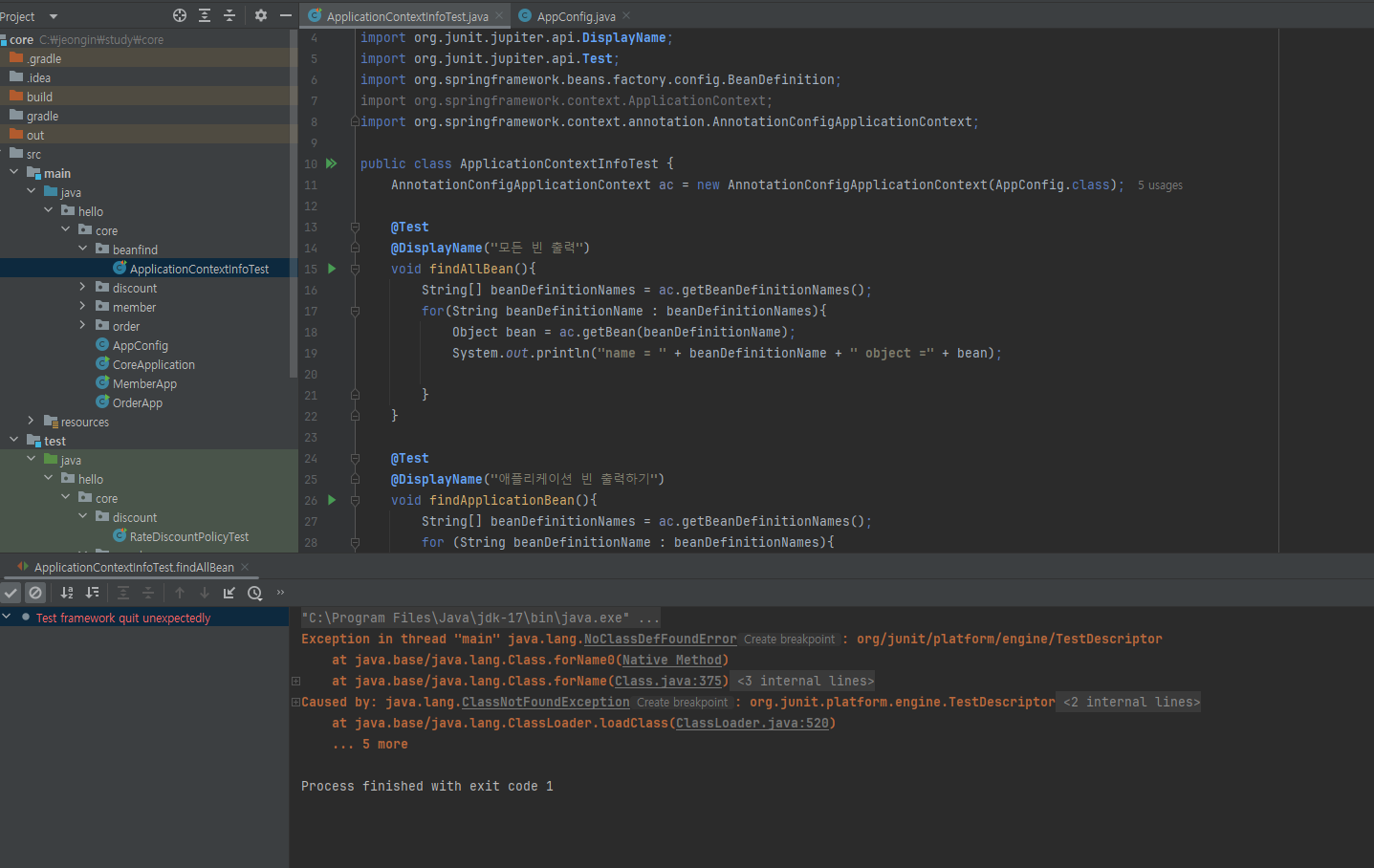The width and height of the screenshot is (1374, 868).
Task: Run findApplicationBean test from the gutter arrow
Action: coord(332,500)
